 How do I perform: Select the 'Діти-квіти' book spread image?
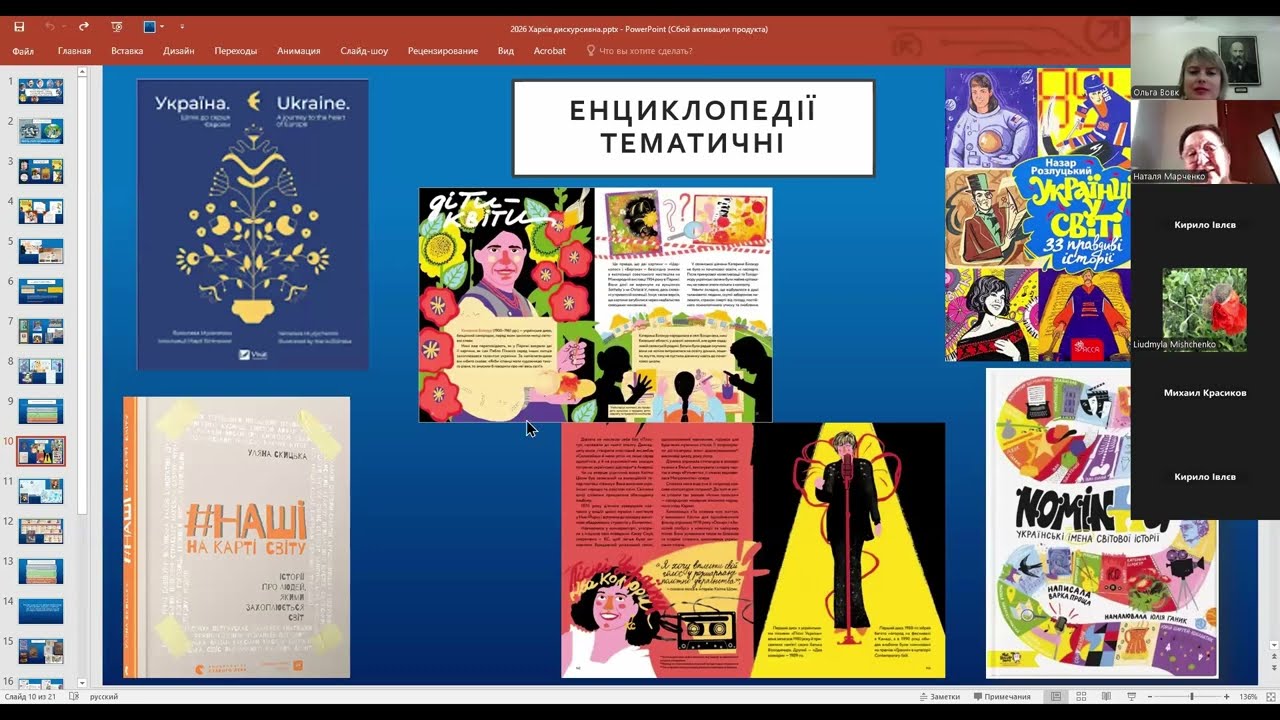coord(595,304)
